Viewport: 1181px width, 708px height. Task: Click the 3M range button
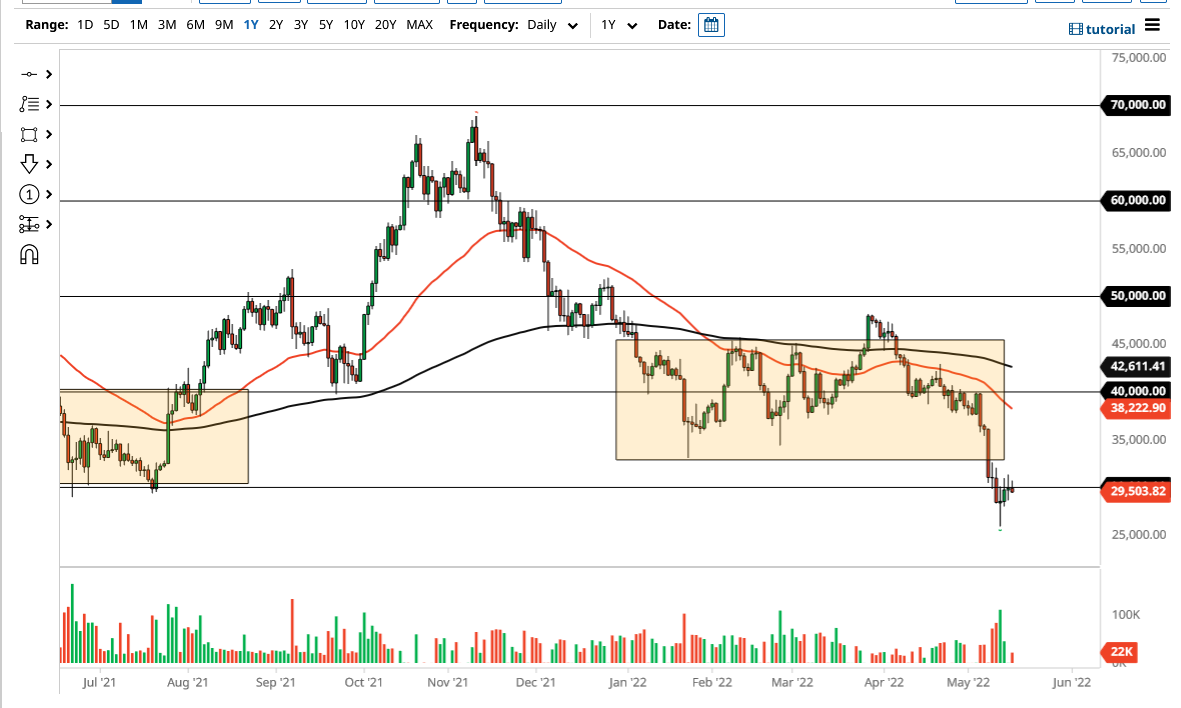pyautogui.click(x=165, y=24)
